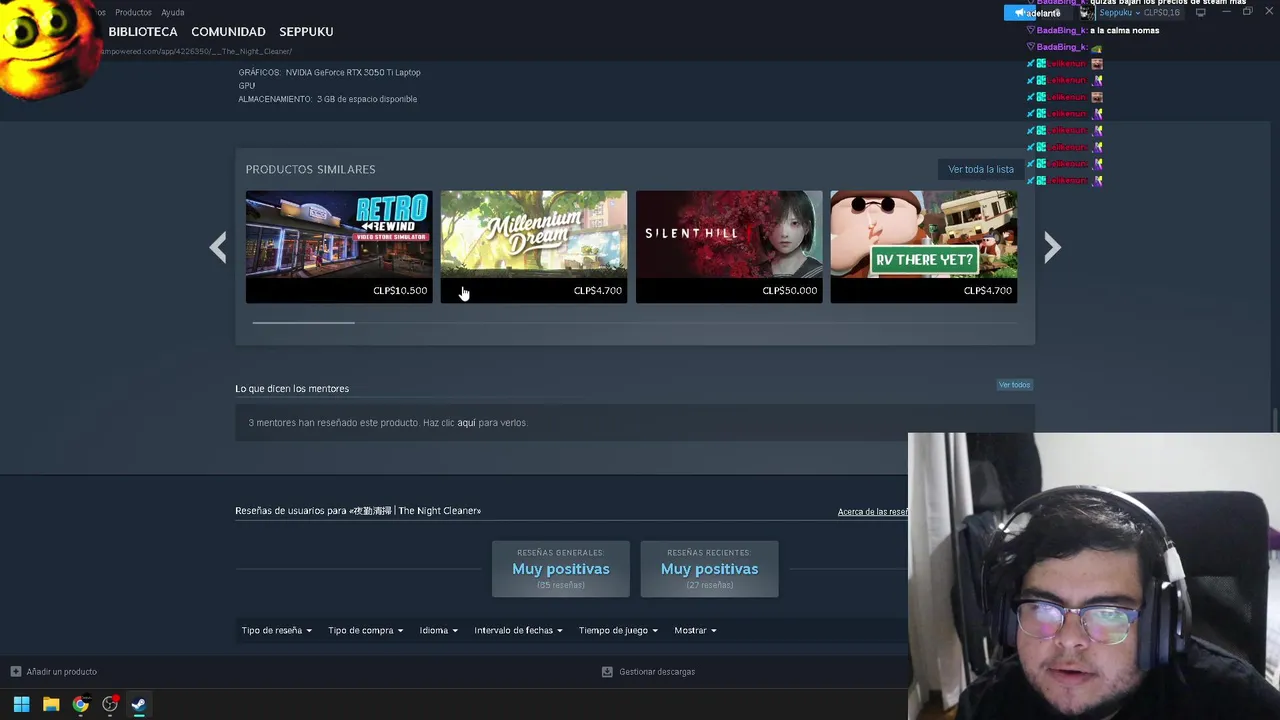The image size is (1280, 720).
Task: Open the Retro Rewind game thumbnail
Action: tap(339, 234)
